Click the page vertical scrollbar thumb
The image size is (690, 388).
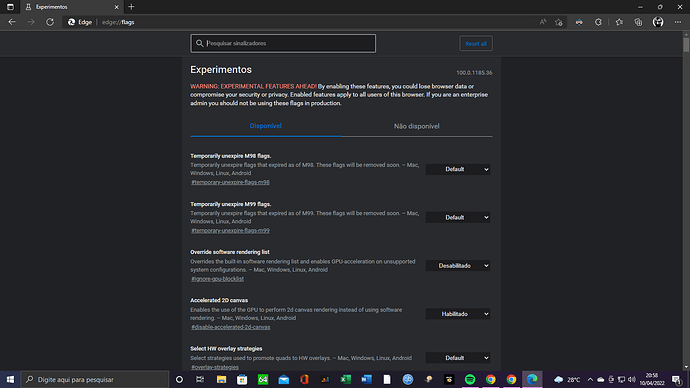(686, 44)
